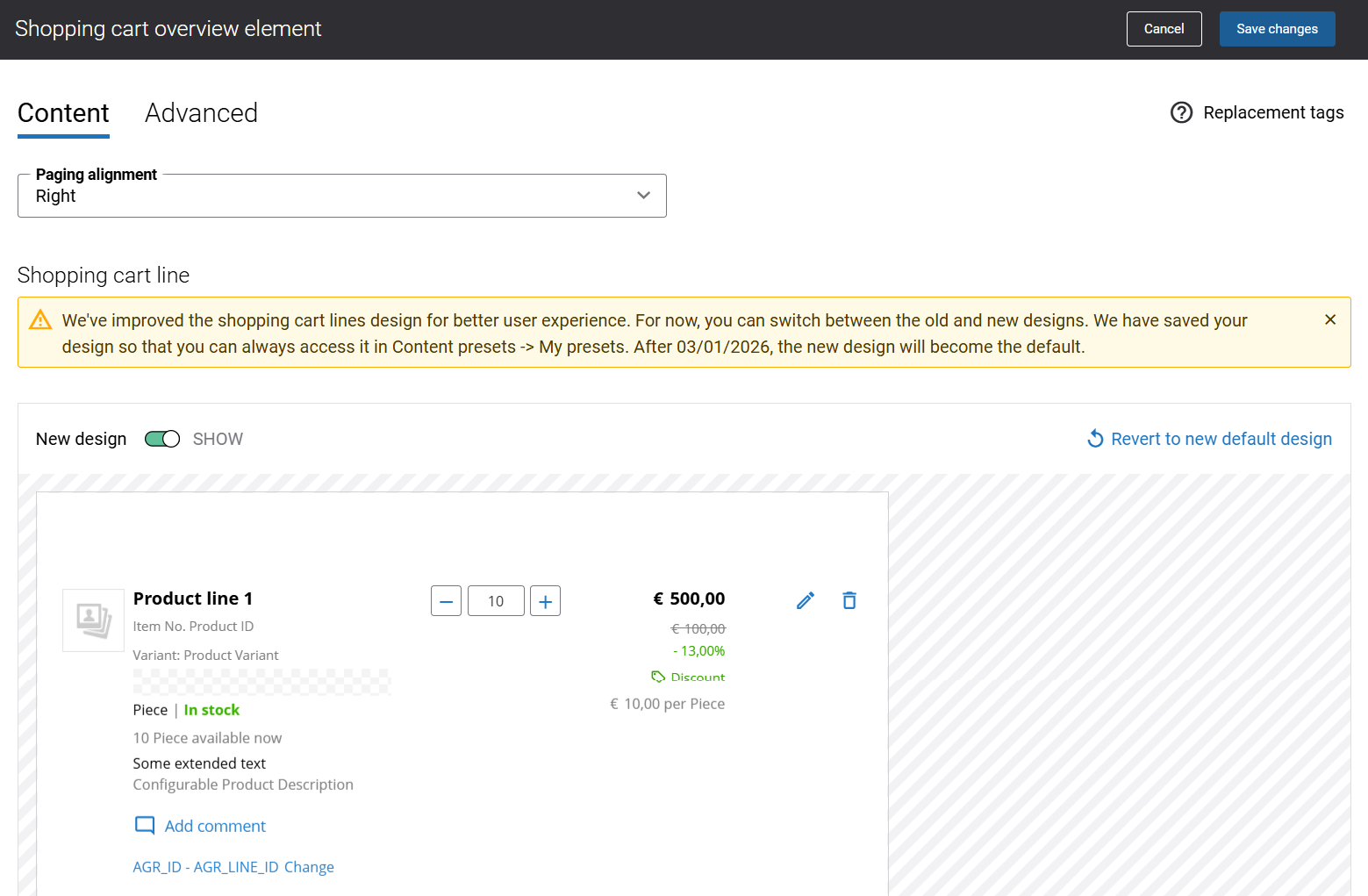Dismiss the yellow design notice banner
Image resolution: width=1368 pixels, height=896 pixels.
click(1329, 320)
